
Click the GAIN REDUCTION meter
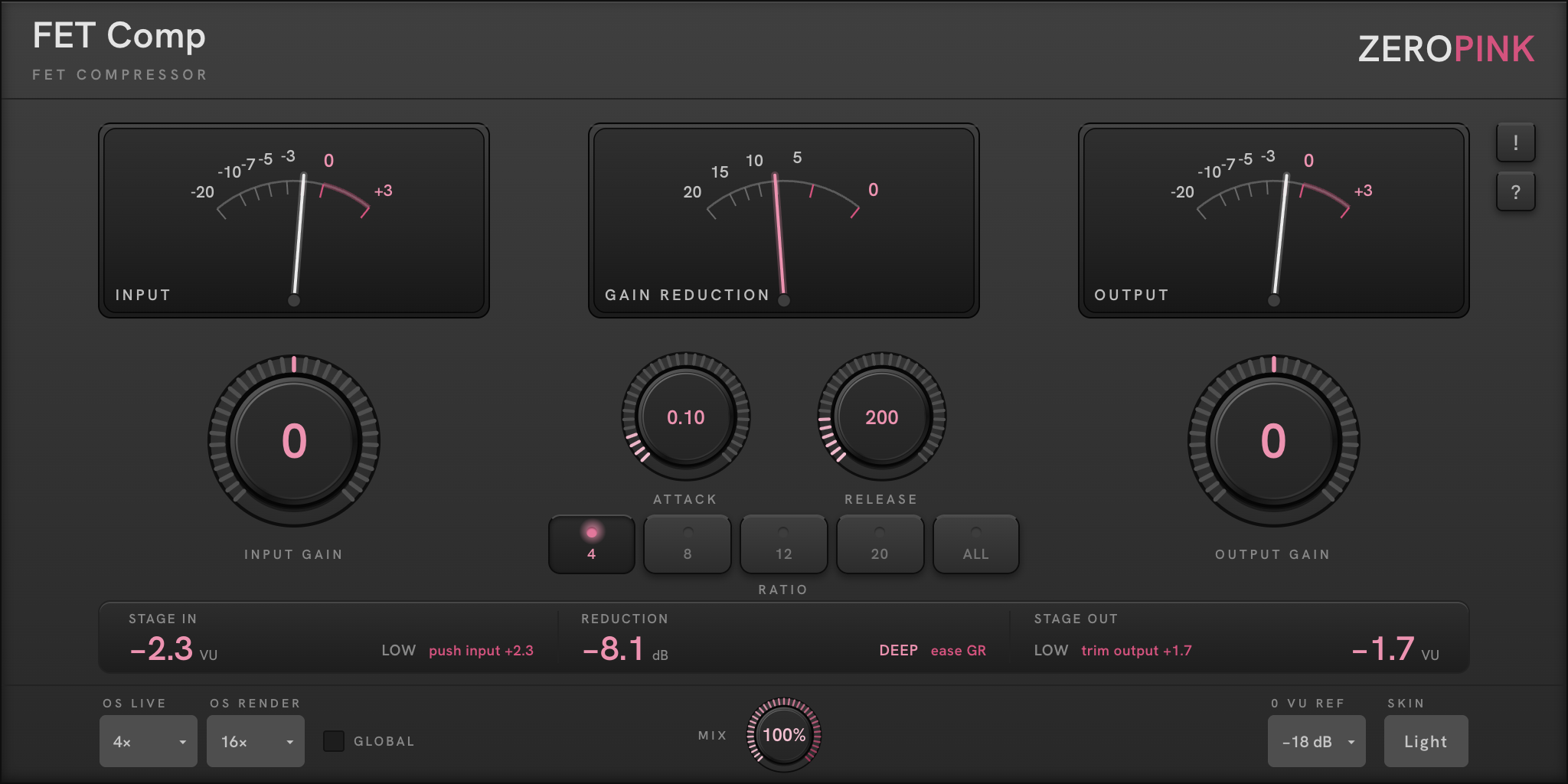coord(784,220)
